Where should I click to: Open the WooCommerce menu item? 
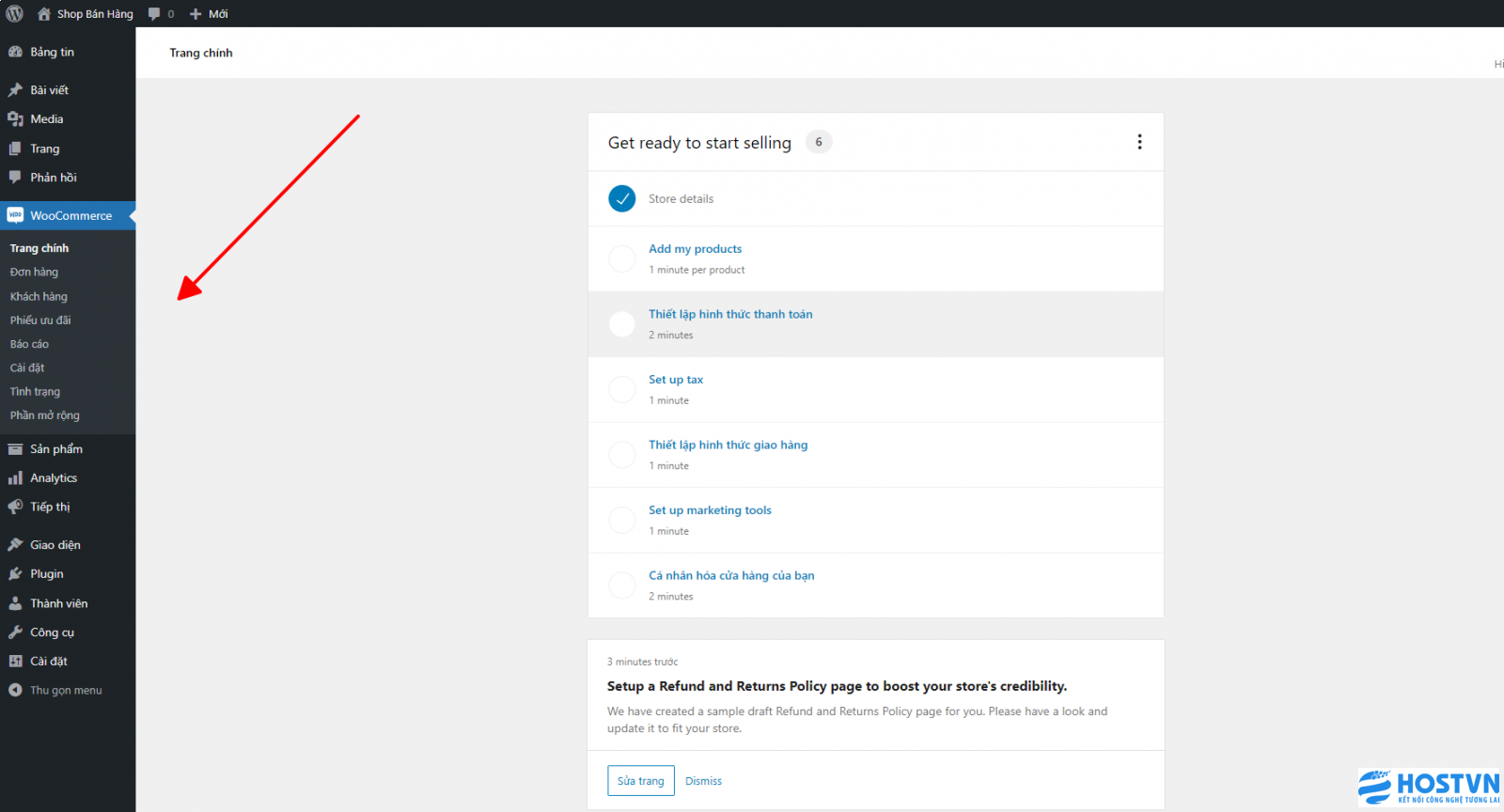click(68, 215)
